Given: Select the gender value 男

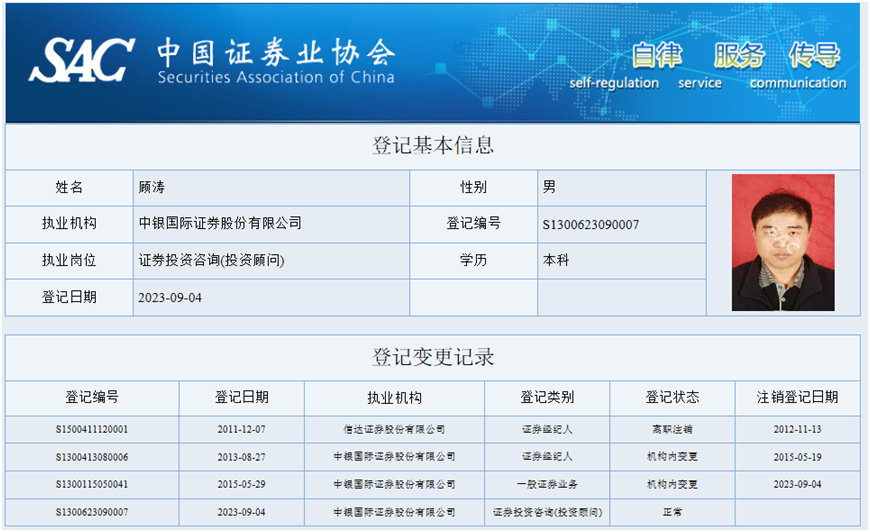Looking at the screenshot, I should [x=549, y=187].
